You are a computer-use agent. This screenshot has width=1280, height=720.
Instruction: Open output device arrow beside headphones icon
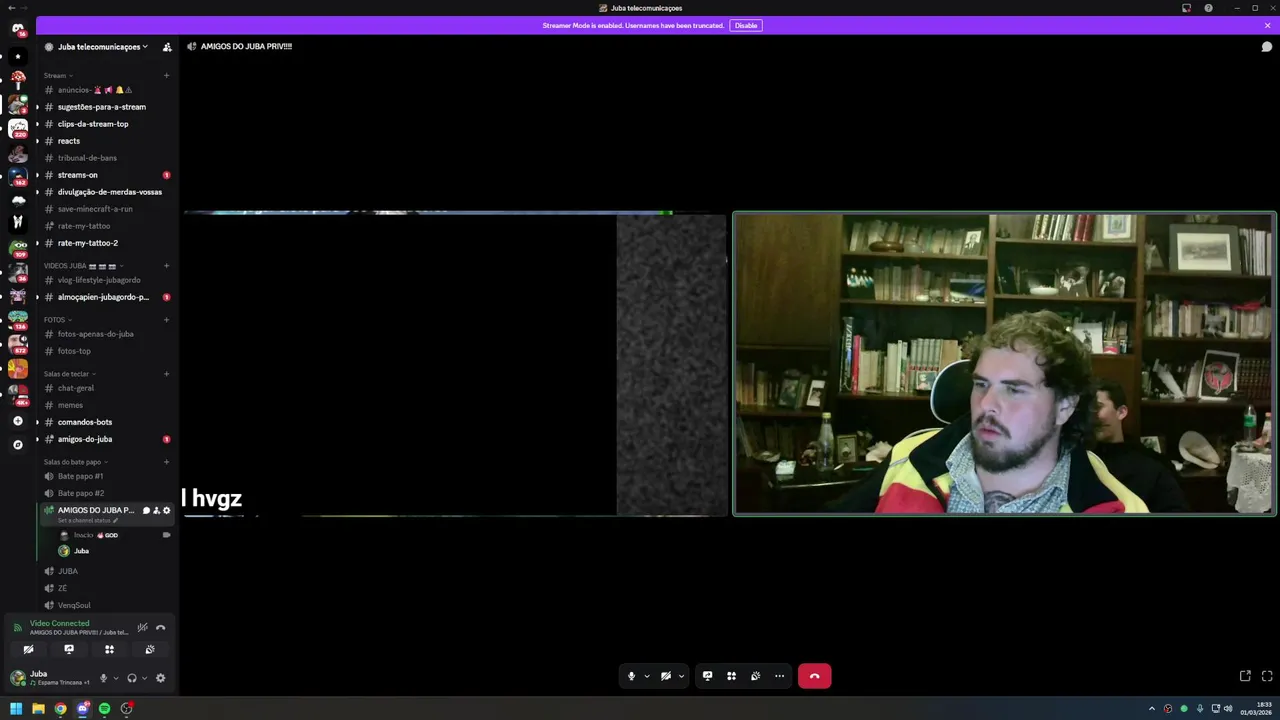pyautogui.click(x=144, y=678)
